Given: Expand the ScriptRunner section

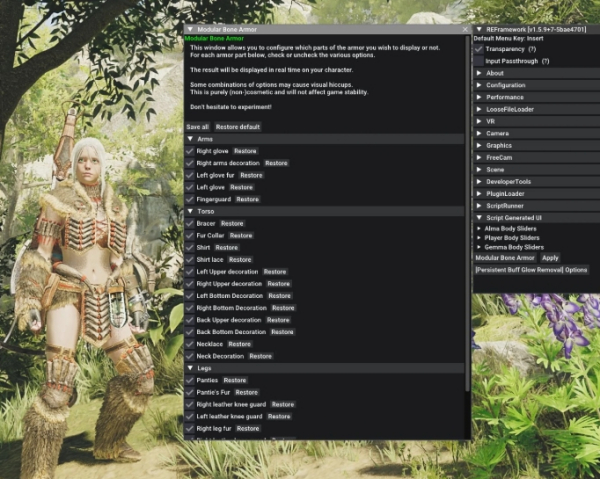Looking at the screenshot, I should (537, 205).
